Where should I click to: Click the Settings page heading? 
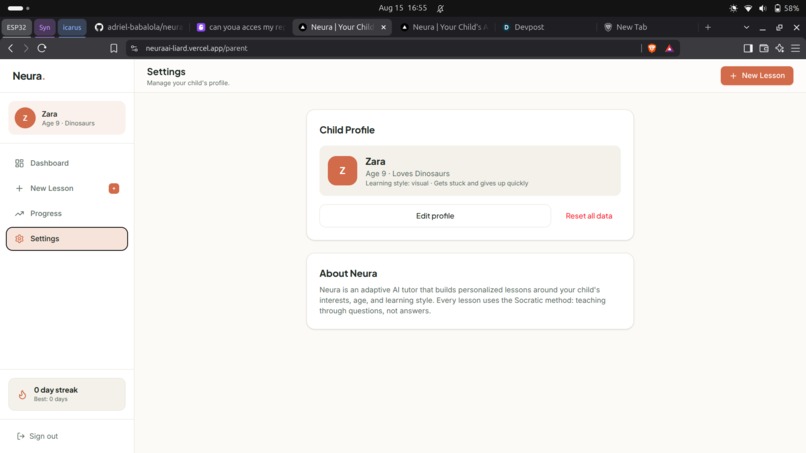[166, 72]
